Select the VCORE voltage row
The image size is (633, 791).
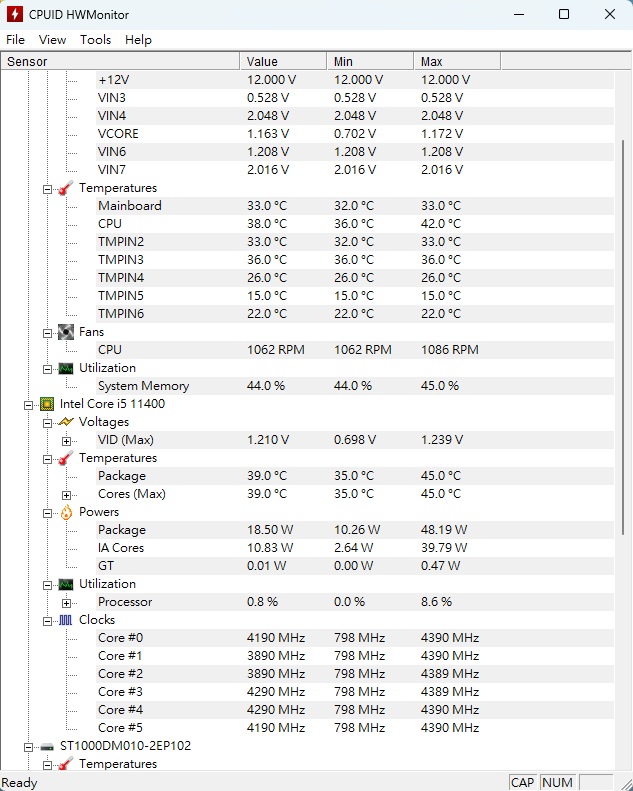click(355, 134)
